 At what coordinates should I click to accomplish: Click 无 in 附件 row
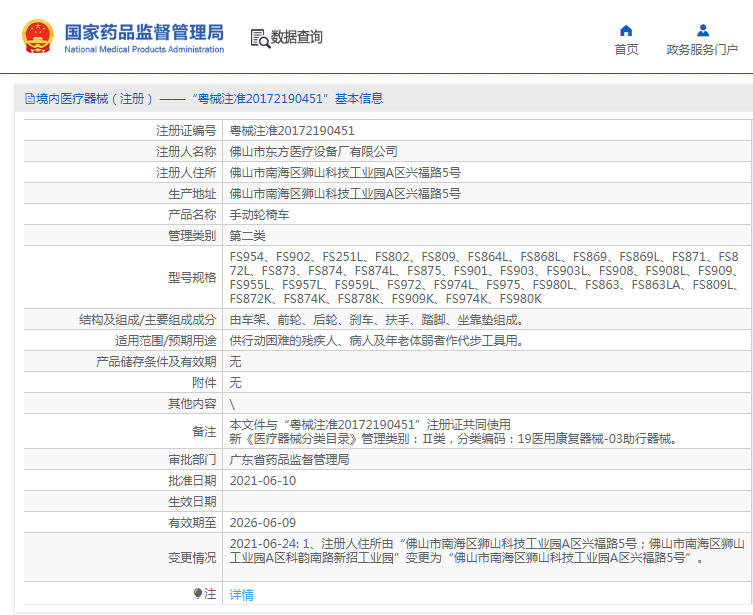[235, 383]
